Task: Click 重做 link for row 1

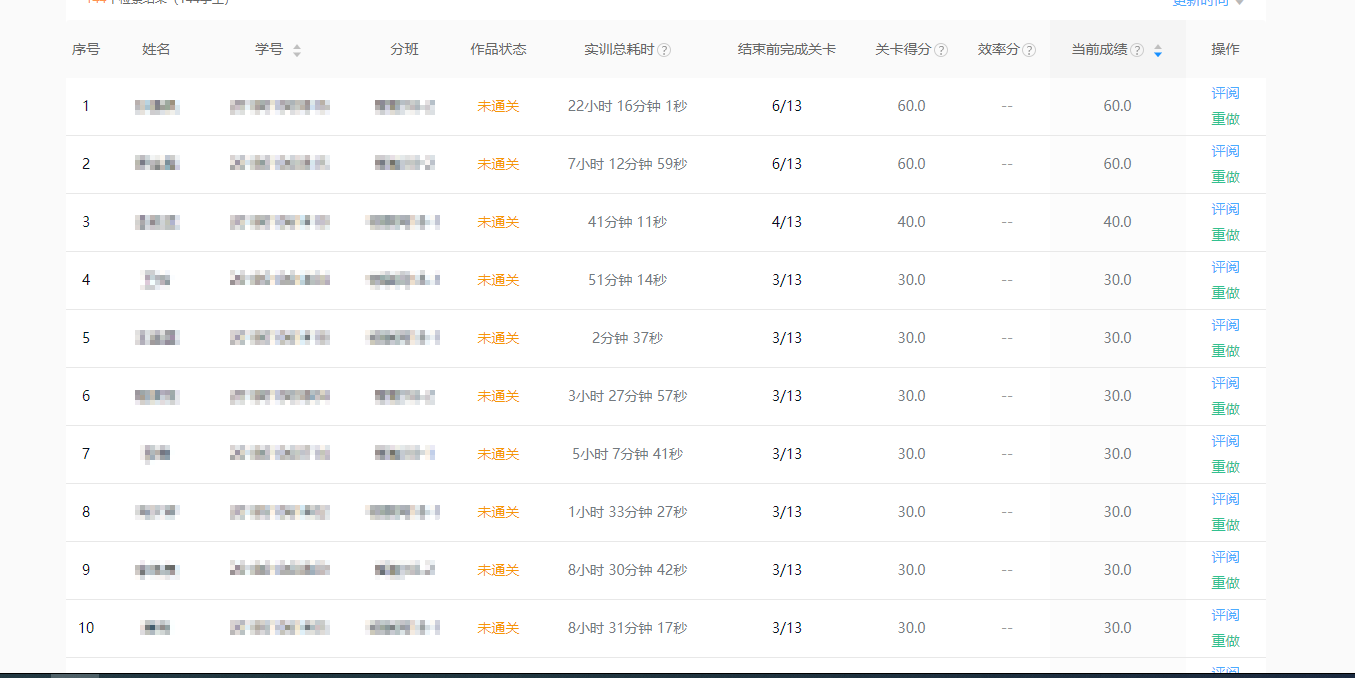Action: pos(1225,119)
